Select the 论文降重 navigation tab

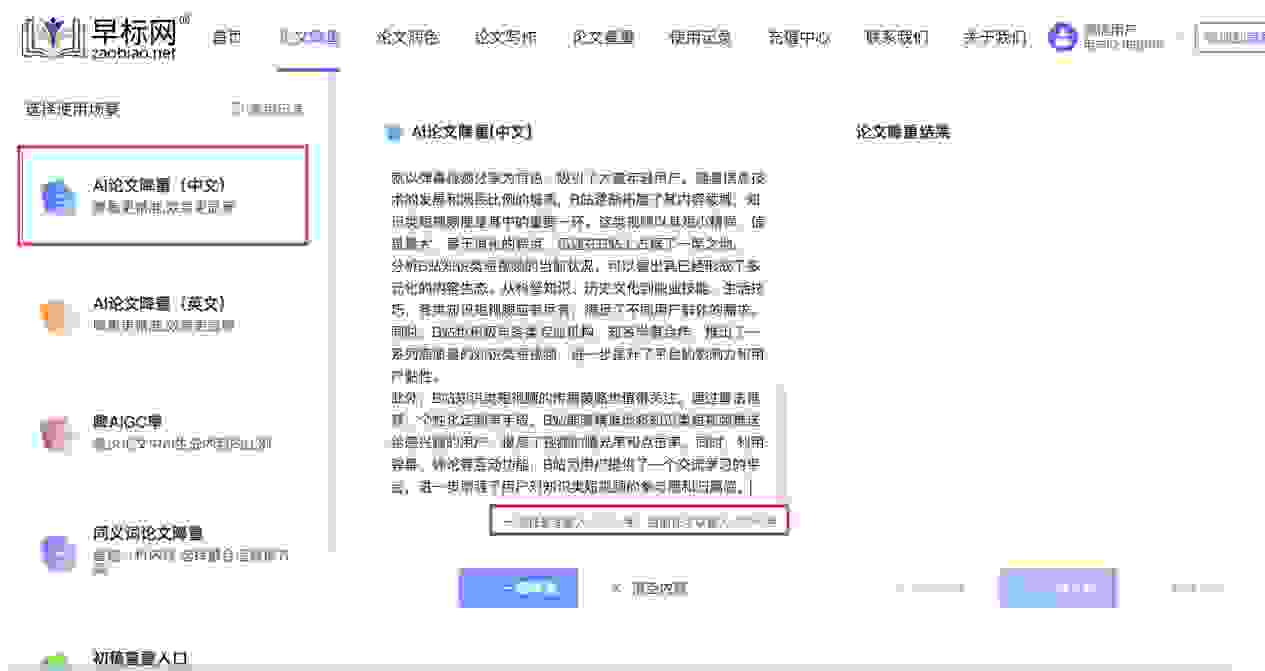310,38
